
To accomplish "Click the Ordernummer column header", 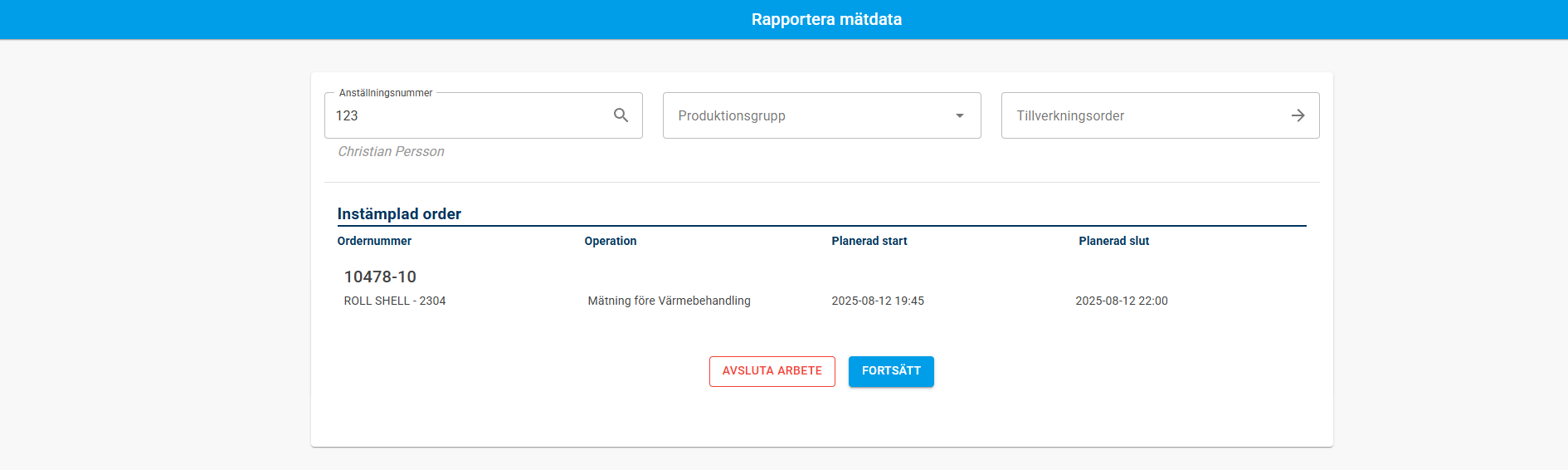I will [x=374, y=241].
